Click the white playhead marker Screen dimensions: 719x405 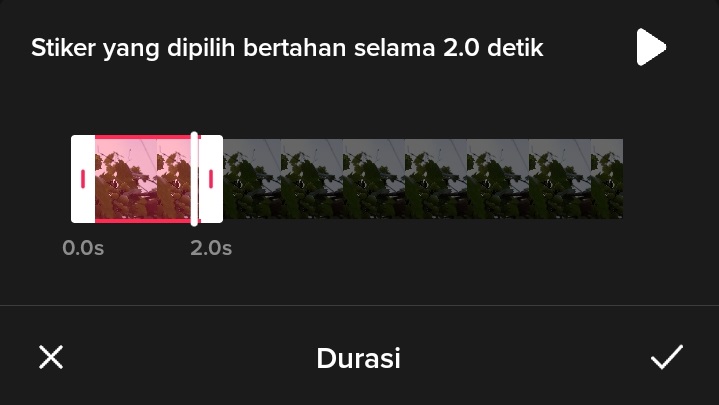(194, 179)
